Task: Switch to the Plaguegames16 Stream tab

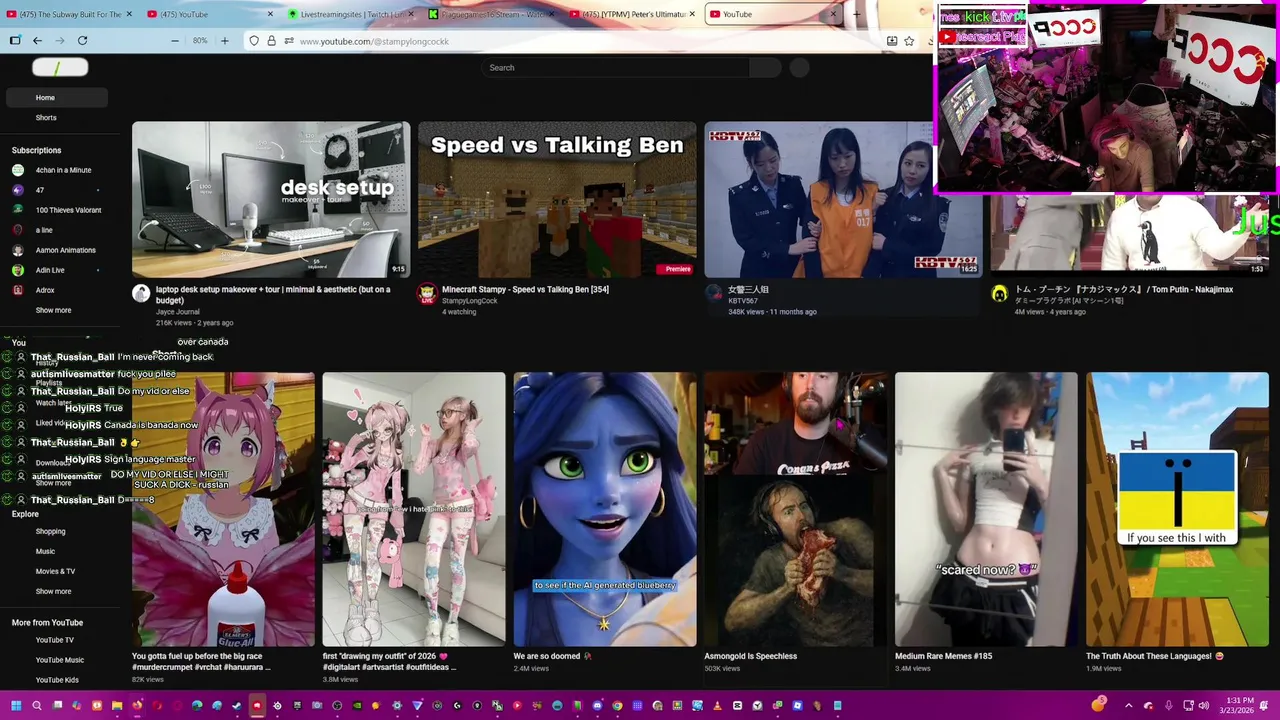Action: tap(490, 14)
